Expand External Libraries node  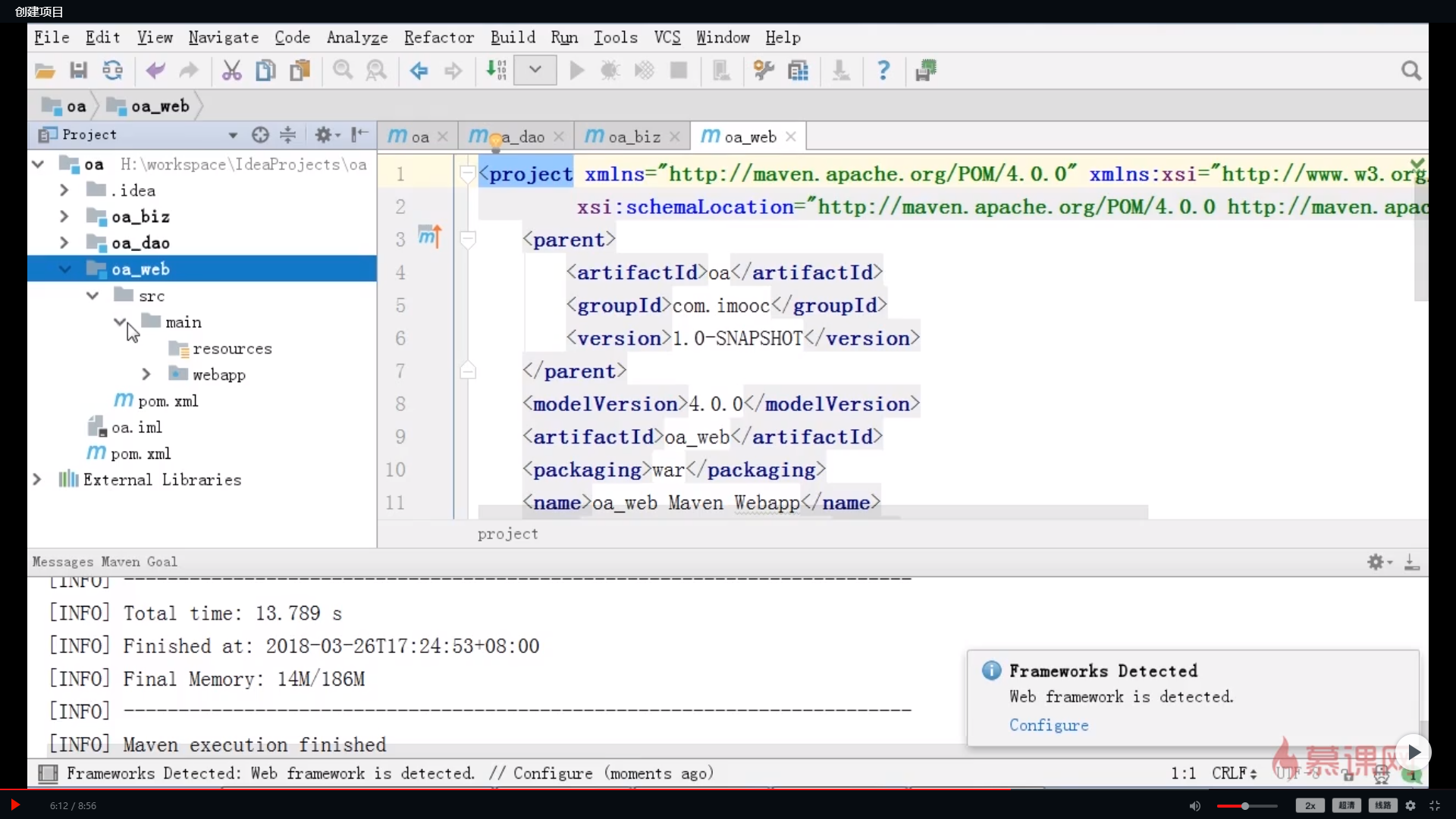tap(37, 479)
